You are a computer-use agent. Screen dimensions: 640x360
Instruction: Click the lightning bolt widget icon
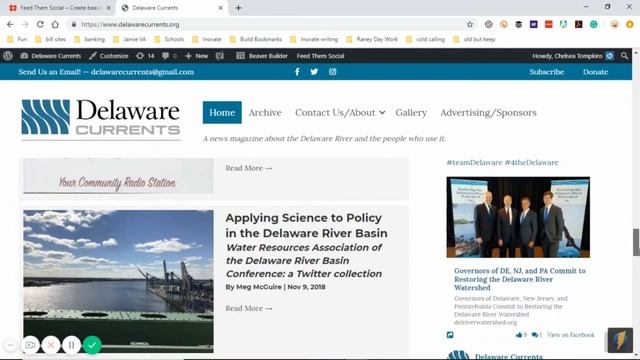620,340
